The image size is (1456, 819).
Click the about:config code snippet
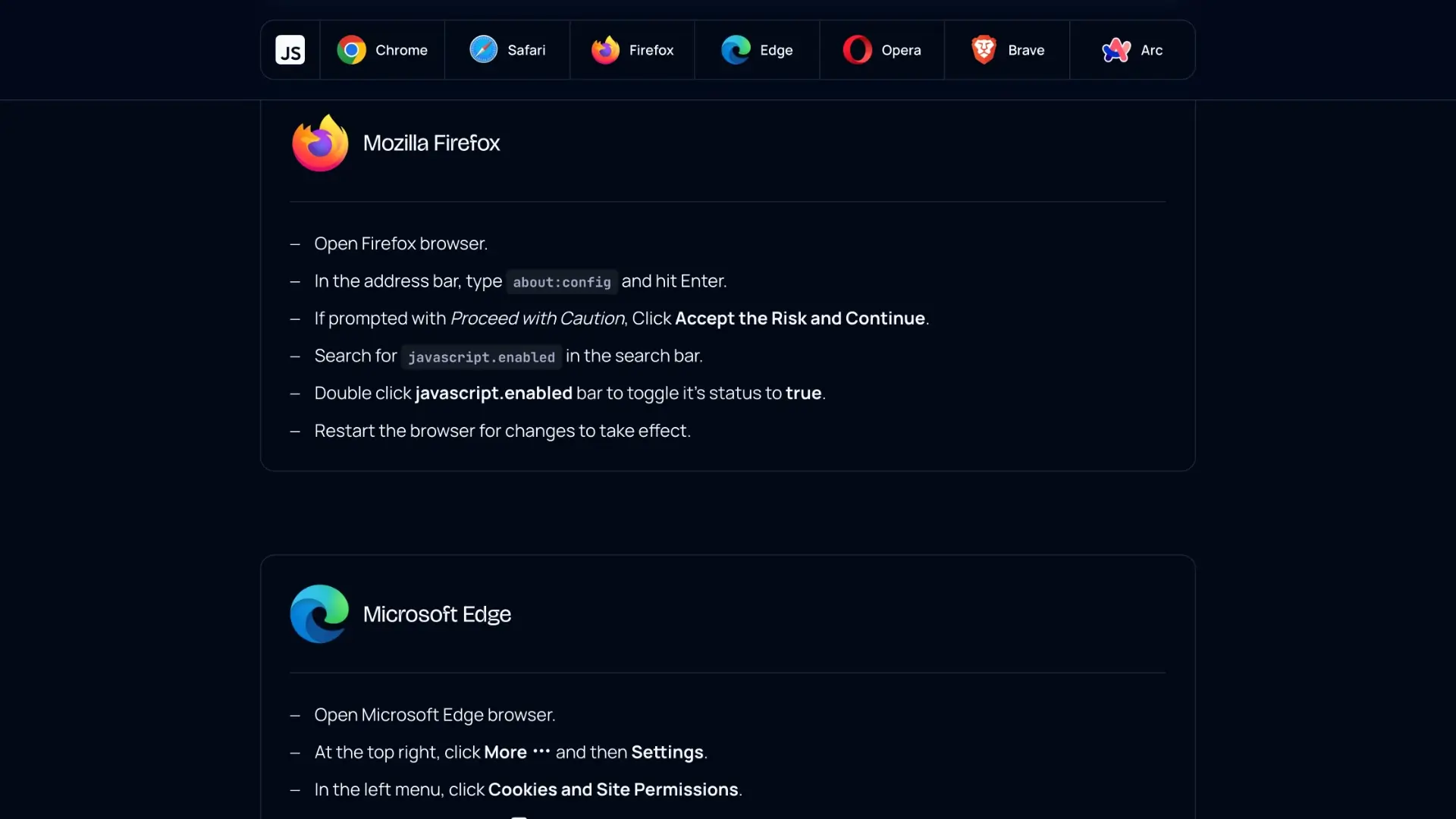(x=562, y=282)
